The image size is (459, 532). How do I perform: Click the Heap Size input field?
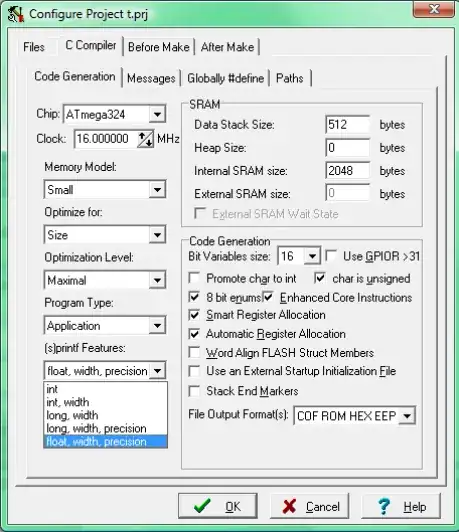(347, 148)
